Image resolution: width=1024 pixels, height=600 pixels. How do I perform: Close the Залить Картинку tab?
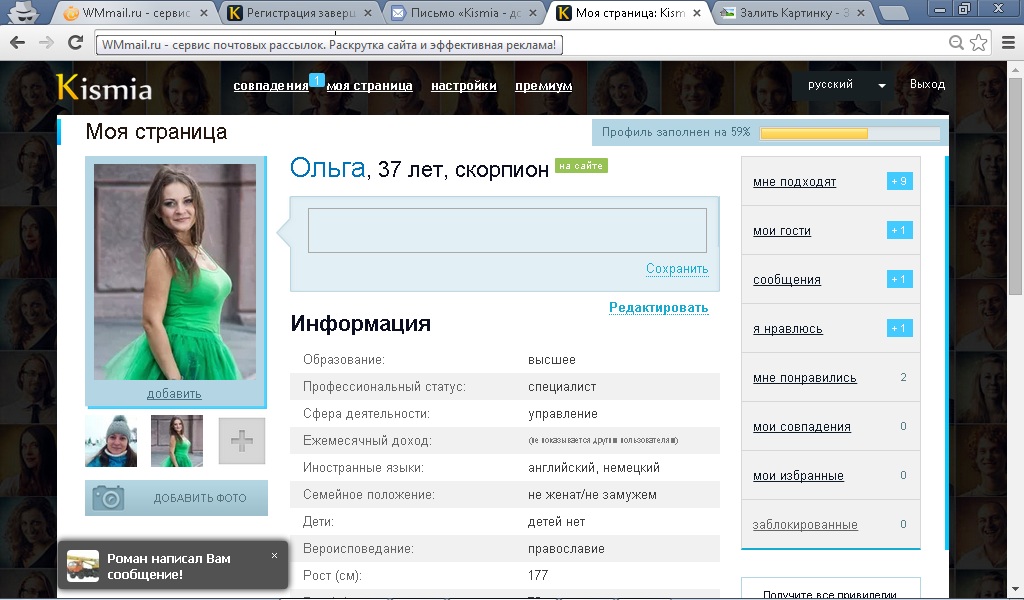click(x=861, y=12)
